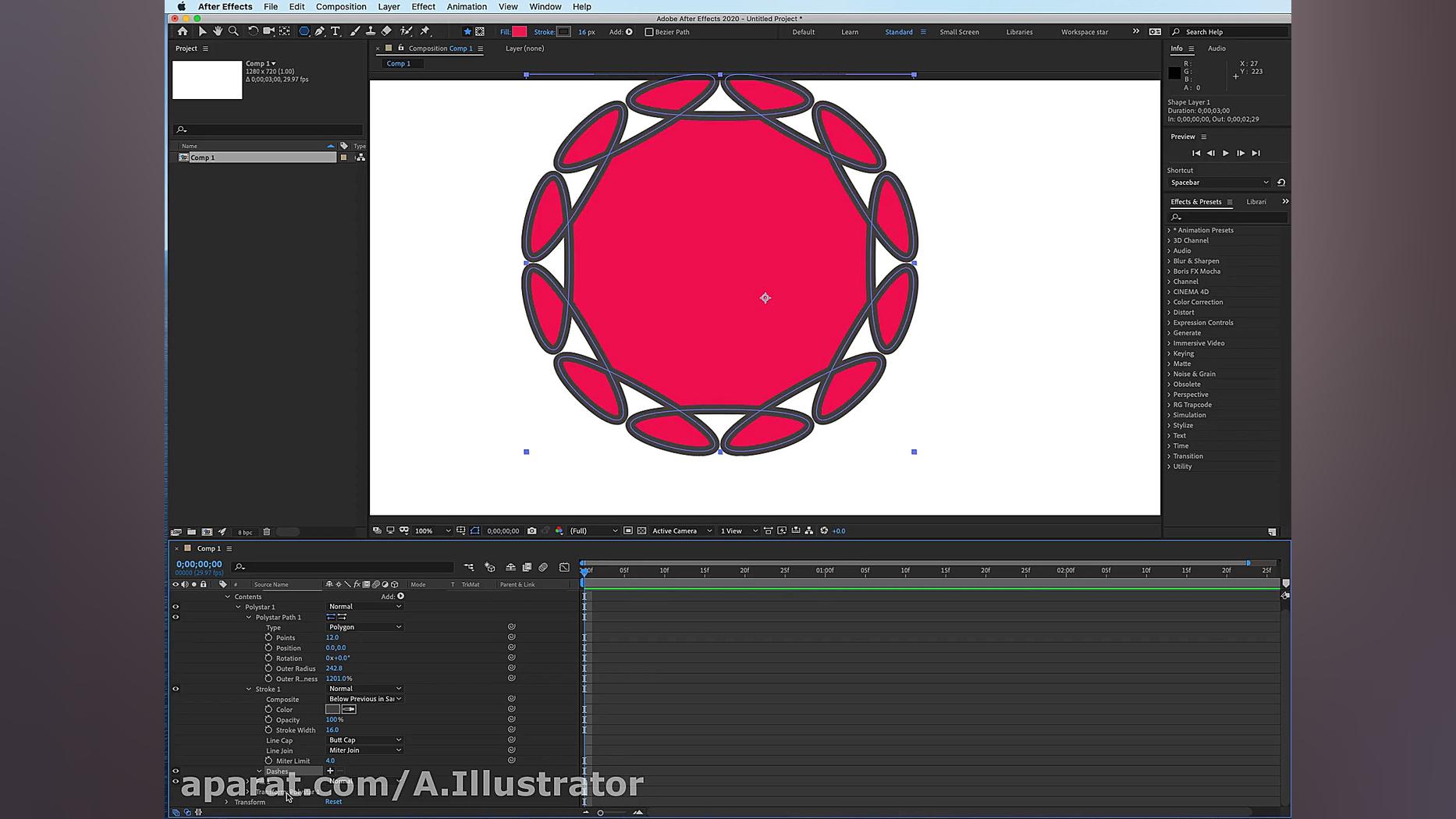
Task: Open the Type Polygon dropdown
Action: (x=364, y=626)
